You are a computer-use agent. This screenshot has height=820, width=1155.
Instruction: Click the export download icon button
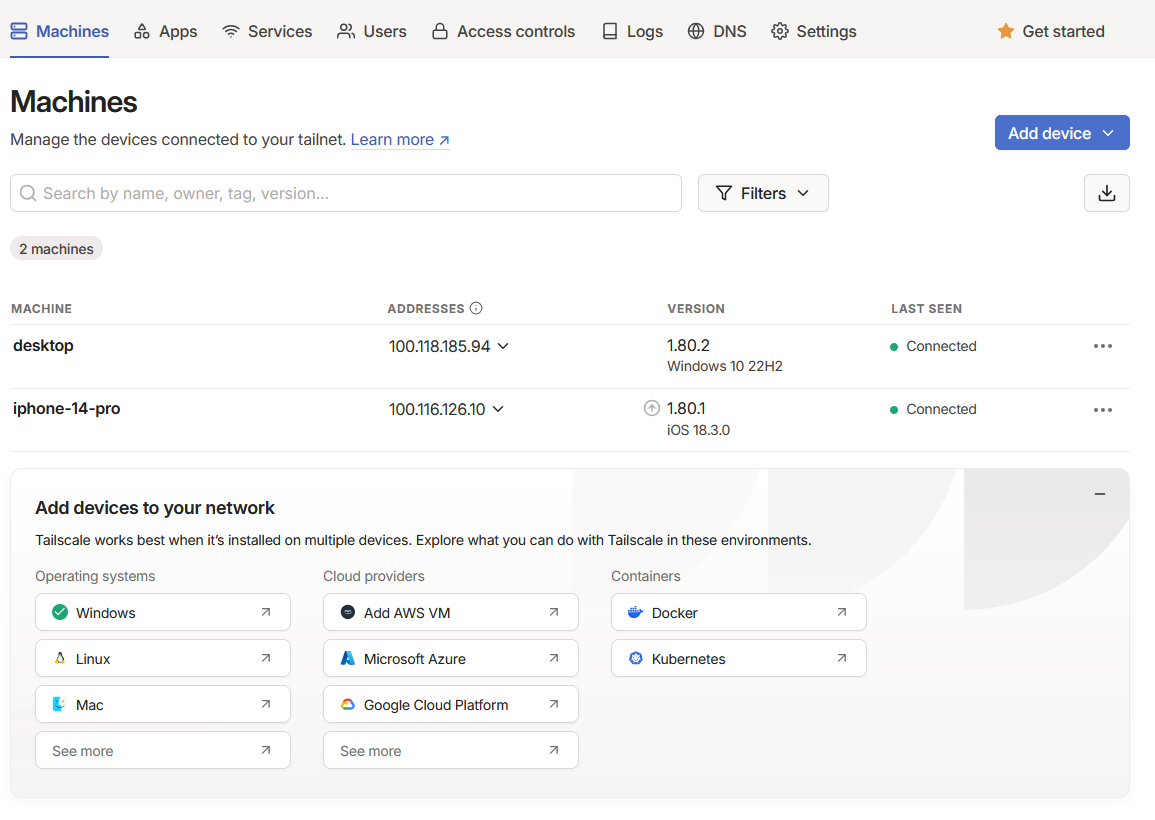(1106, 193)
